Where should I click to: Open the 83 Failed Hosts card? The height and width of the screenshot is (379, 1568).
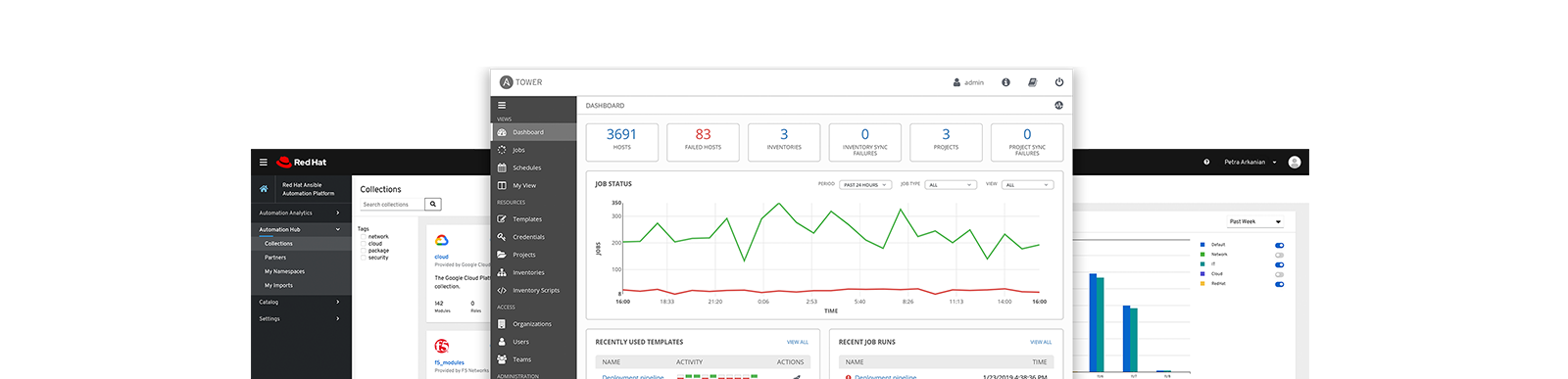click(x=703, y=141)
